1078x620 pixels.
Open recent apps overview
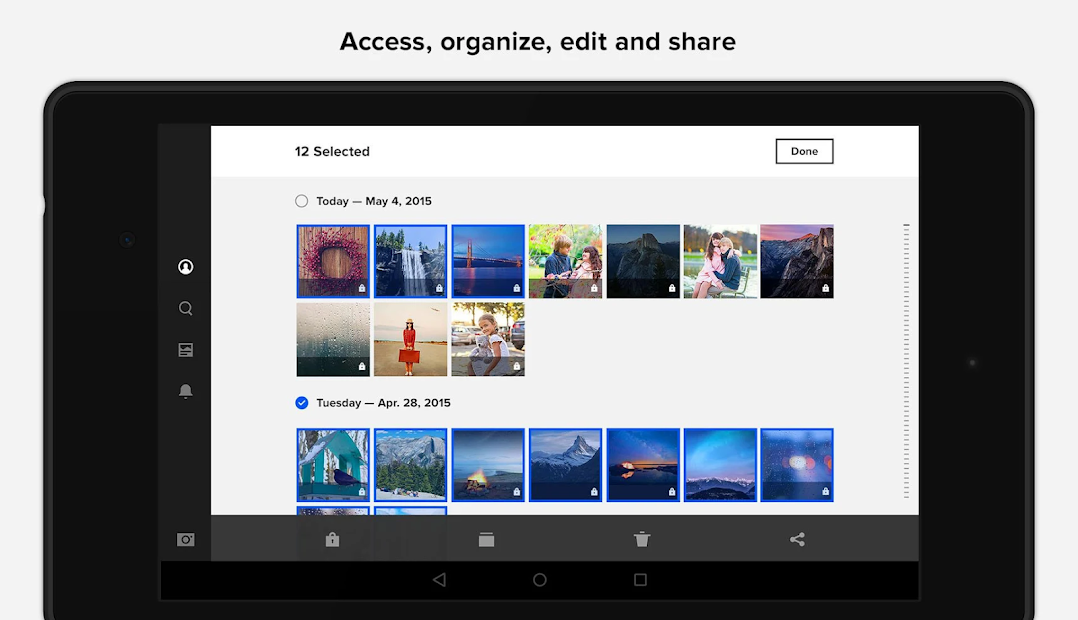[639, 578]
